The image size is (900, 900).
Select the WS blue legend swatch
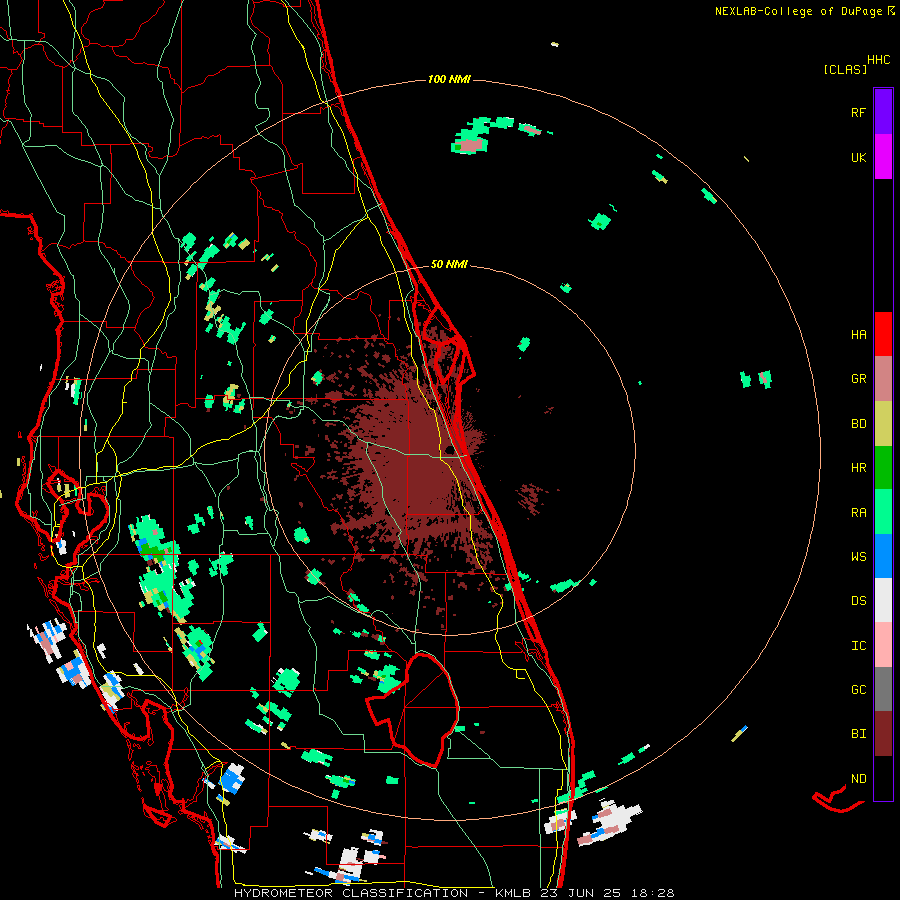pyautogui.click(x=883, y=556)
